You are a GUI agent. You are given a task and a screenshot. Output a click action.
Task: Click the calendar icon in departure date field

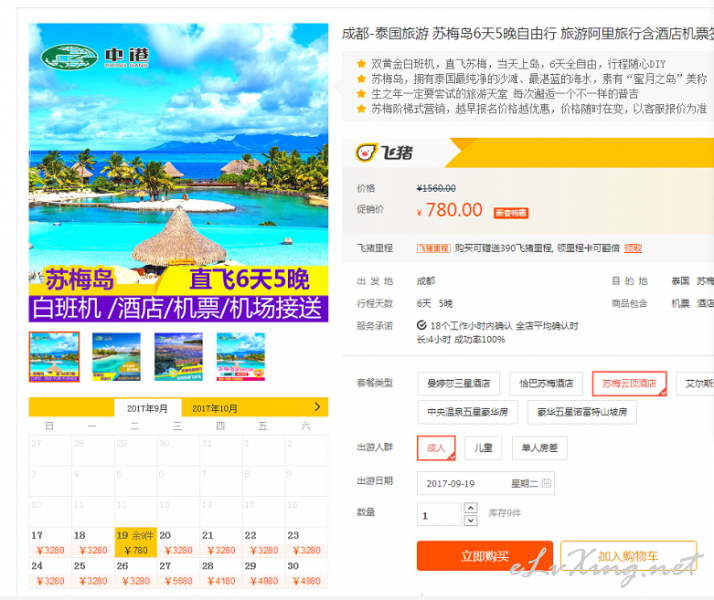pyautogui.click(x=546, y=483)
